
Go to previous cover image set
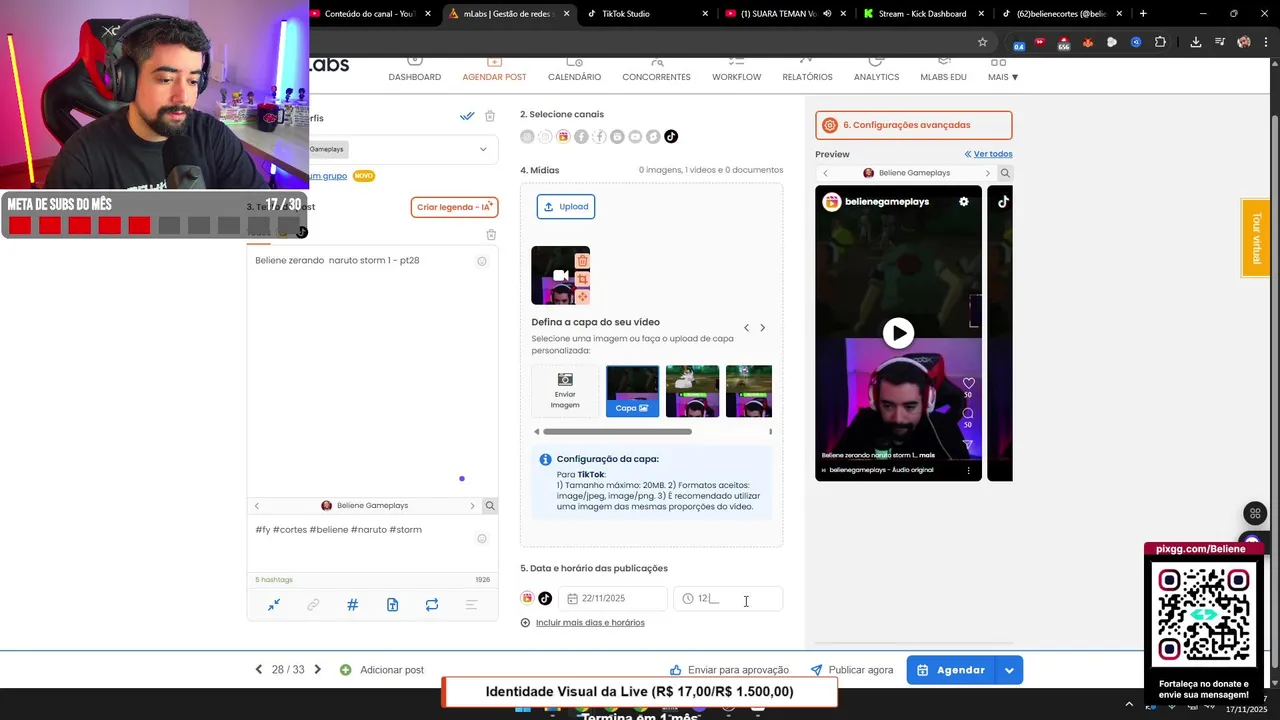[746, 328]
